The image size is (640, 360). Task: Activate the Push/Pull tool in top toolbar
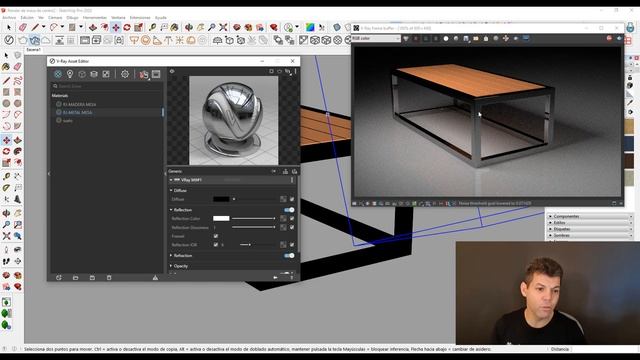click(93, 27)
